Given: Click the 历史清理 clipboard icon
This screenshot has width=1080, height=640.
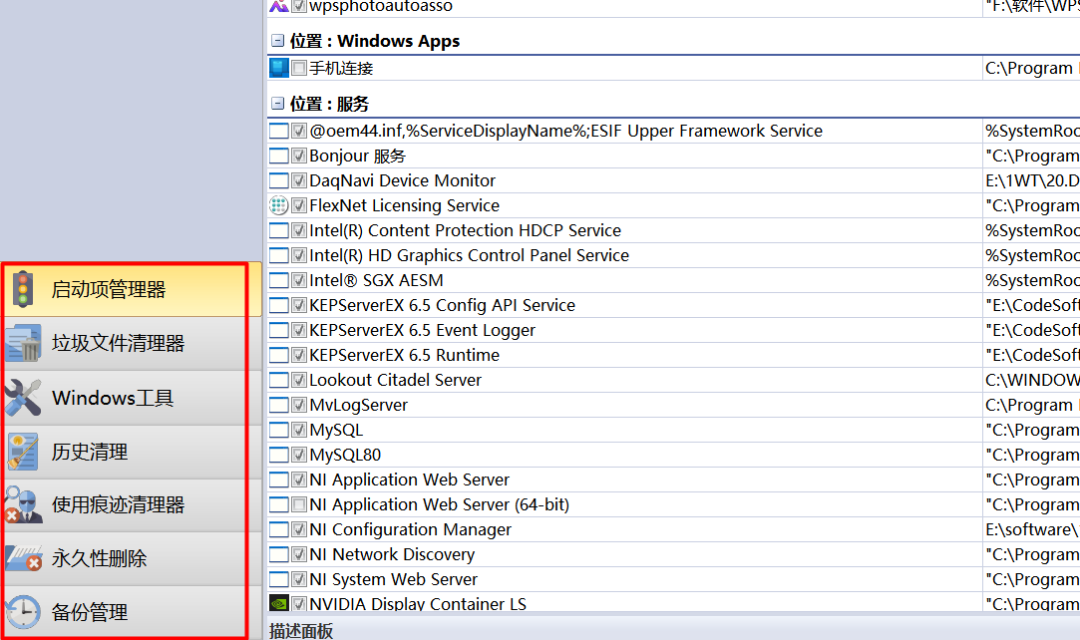Looking at the screenshot, I should coord(23,451).
